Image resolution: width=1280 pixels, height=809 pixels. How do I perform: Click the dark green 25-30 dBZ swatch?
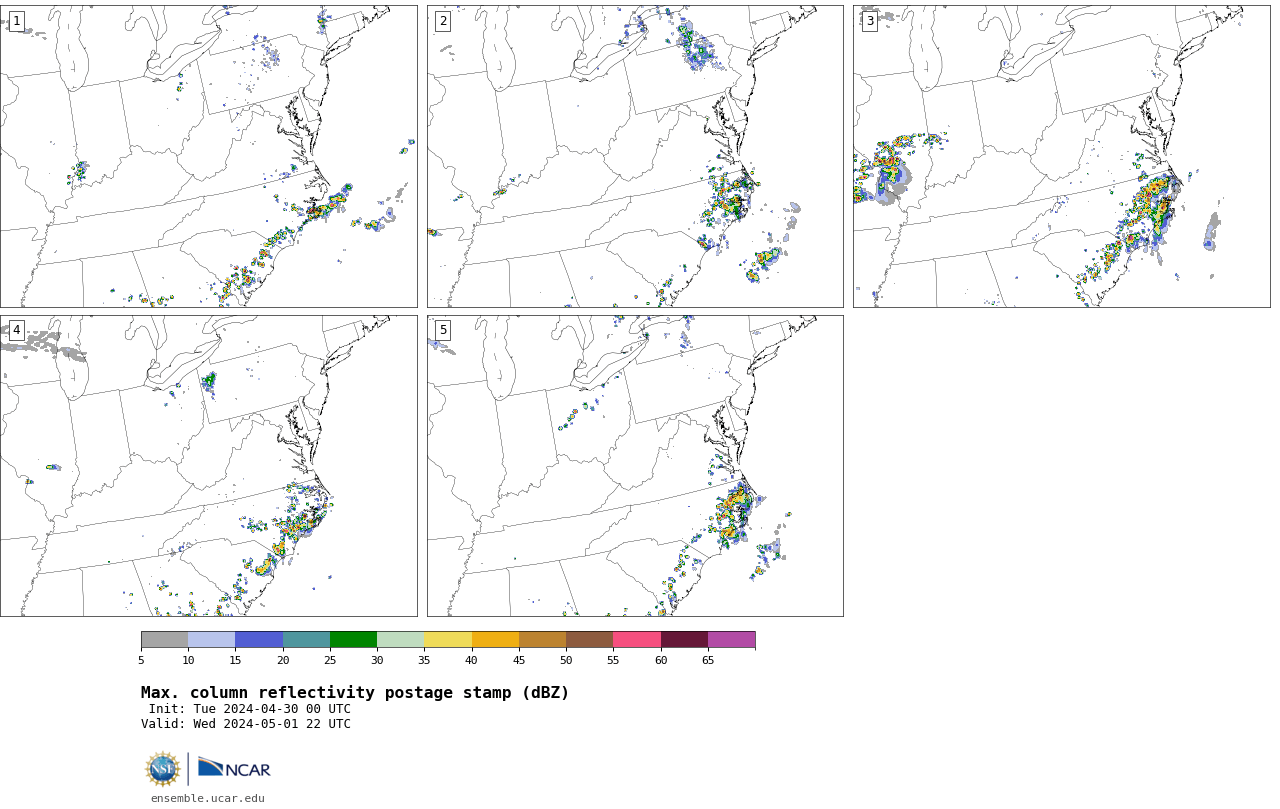pyautogui.click(x=353, y=640)
